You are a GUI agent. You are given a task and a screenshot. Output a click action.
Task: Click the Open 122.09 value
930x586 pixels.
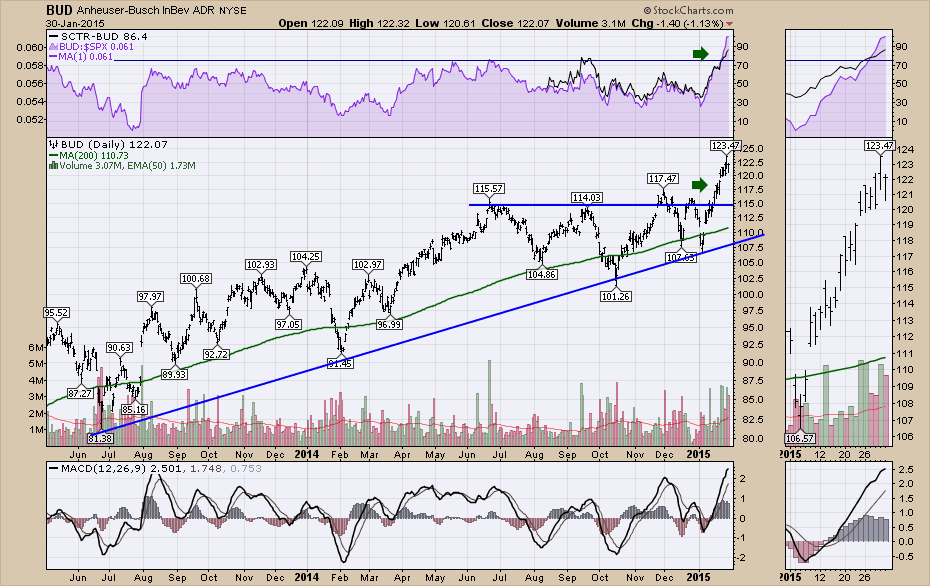311,24
